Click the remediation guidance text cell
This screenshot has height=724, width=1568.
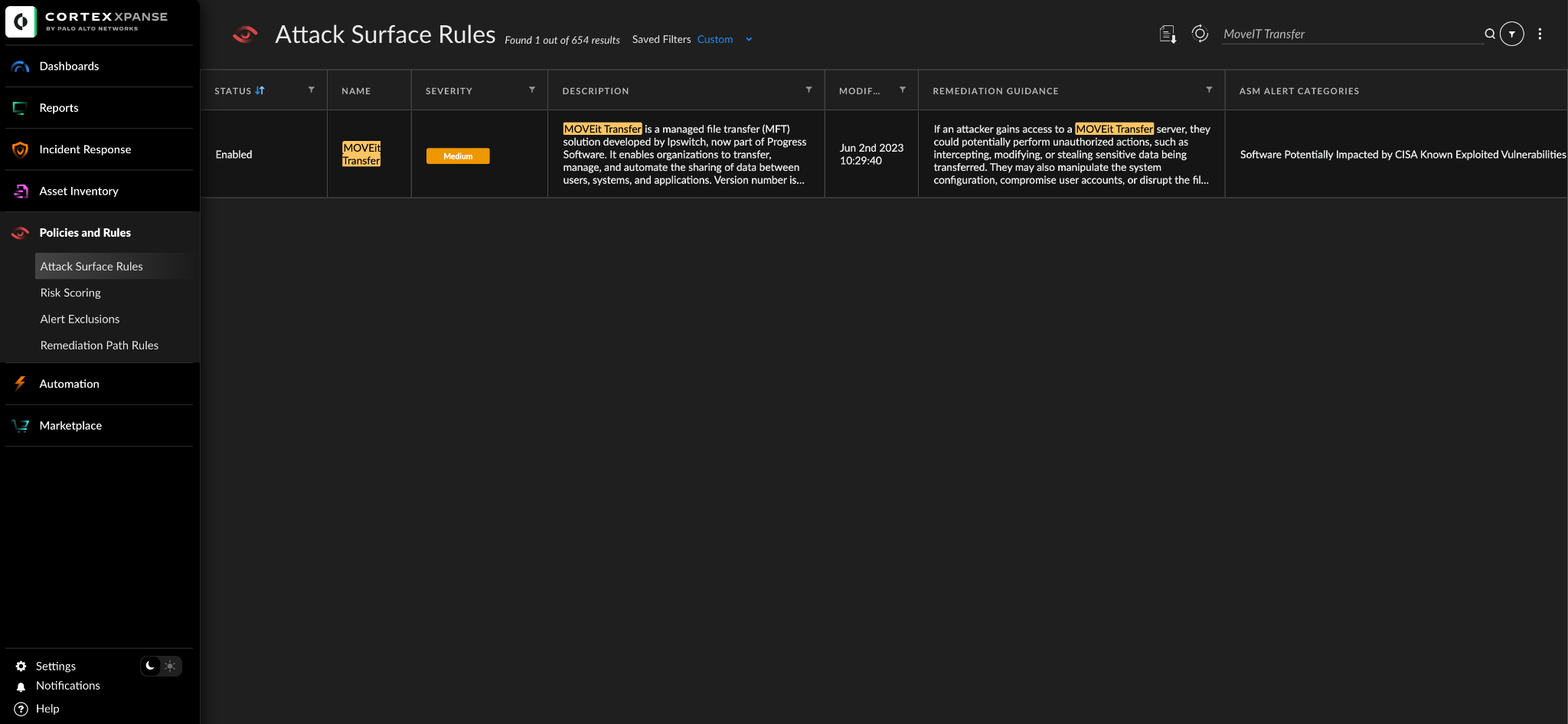tap(1072, 154)
